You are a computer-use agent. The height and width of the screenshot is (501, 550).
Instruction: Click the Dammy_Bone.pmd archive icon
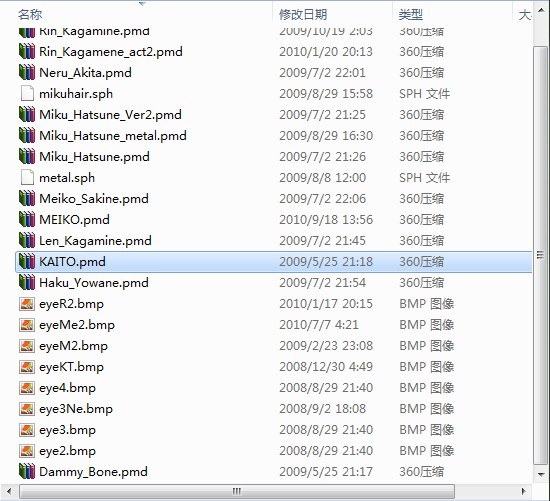point(27,472)
